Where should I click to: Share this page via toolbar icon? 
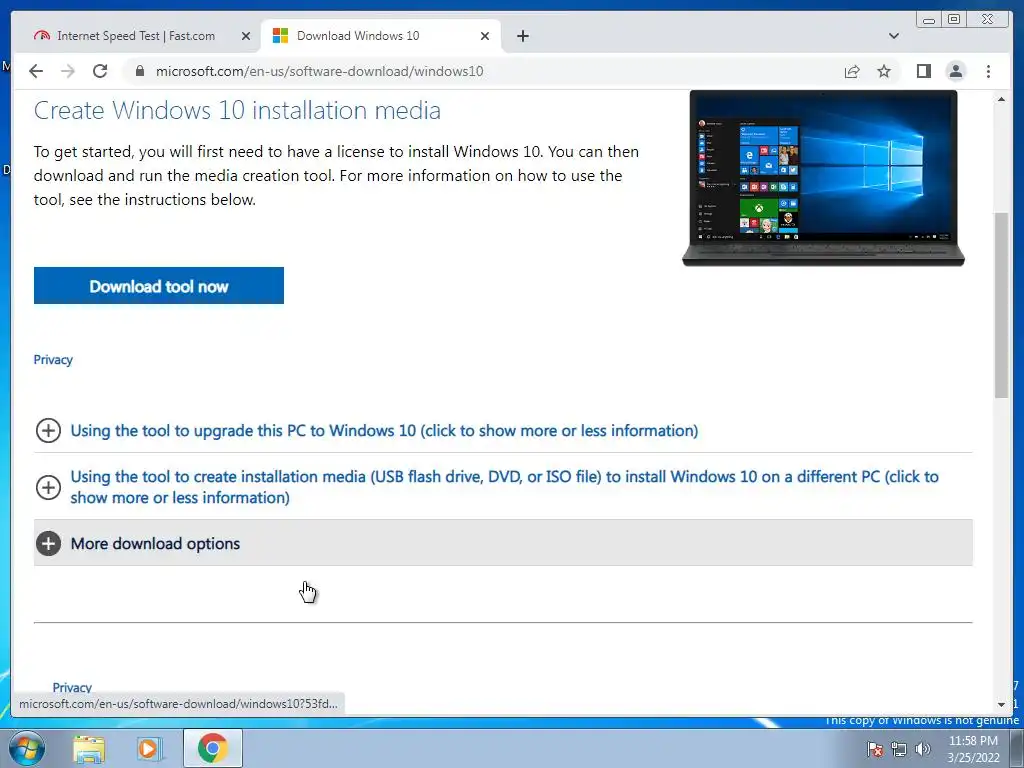point(852,71)
